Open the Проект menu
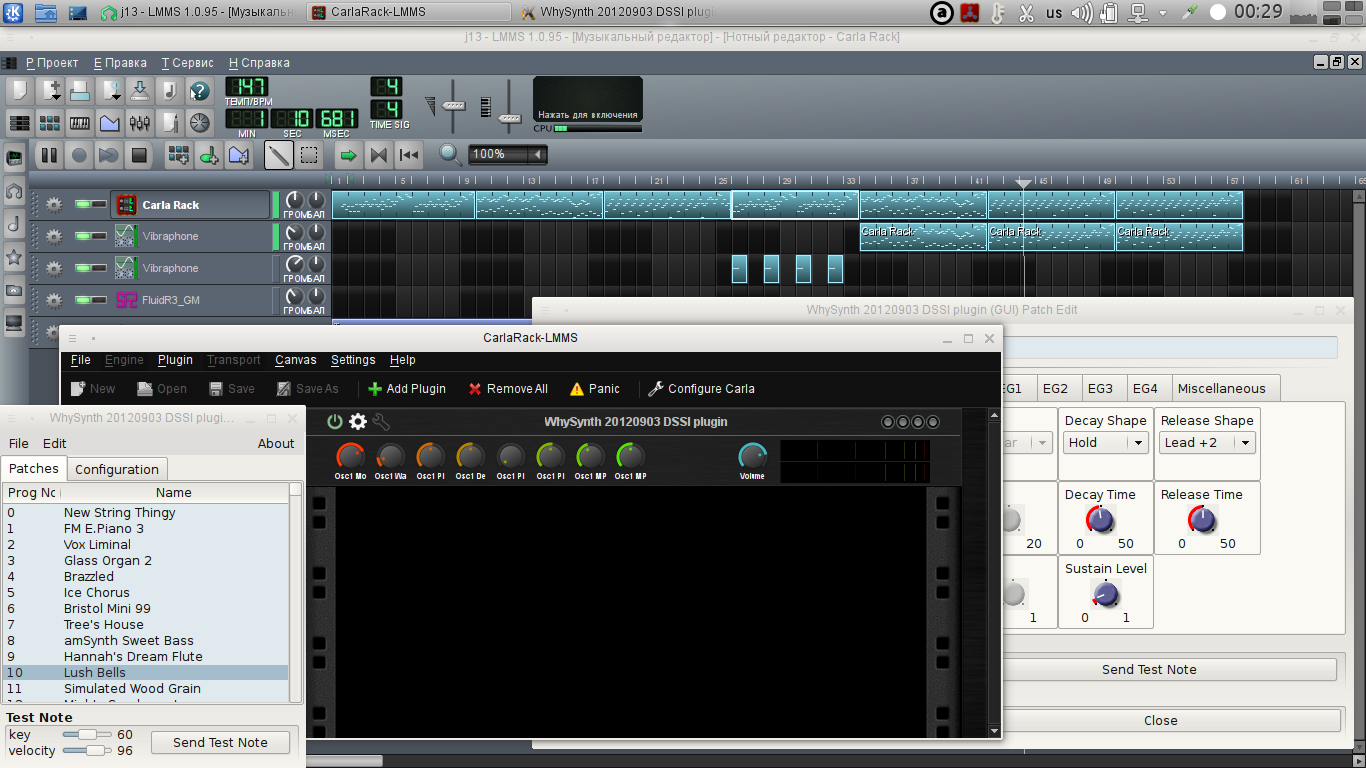The height and width of the screenshot is (768, 1366). coord(52,63)
